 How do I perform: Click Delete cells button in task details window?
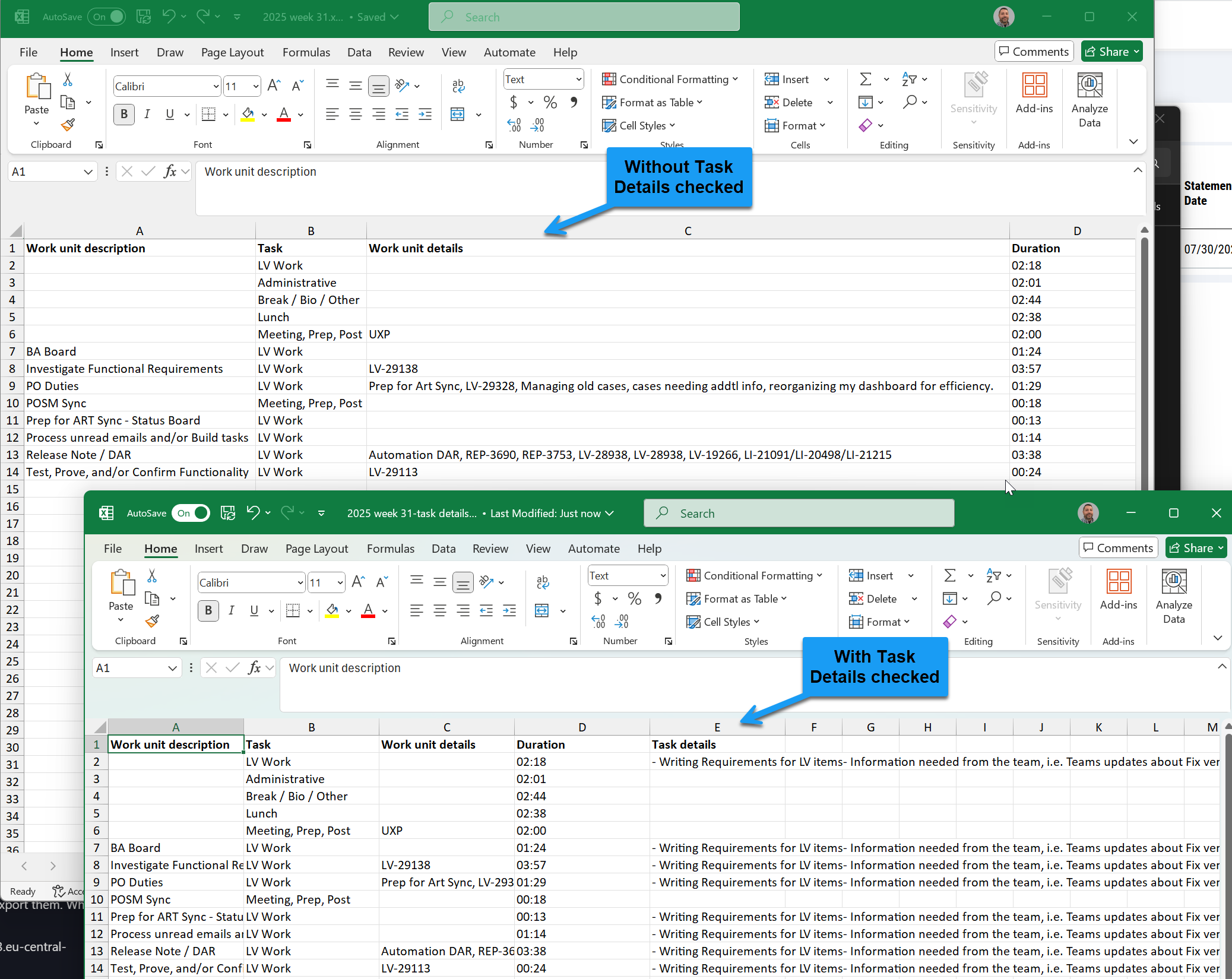click(x=873, y=598)
